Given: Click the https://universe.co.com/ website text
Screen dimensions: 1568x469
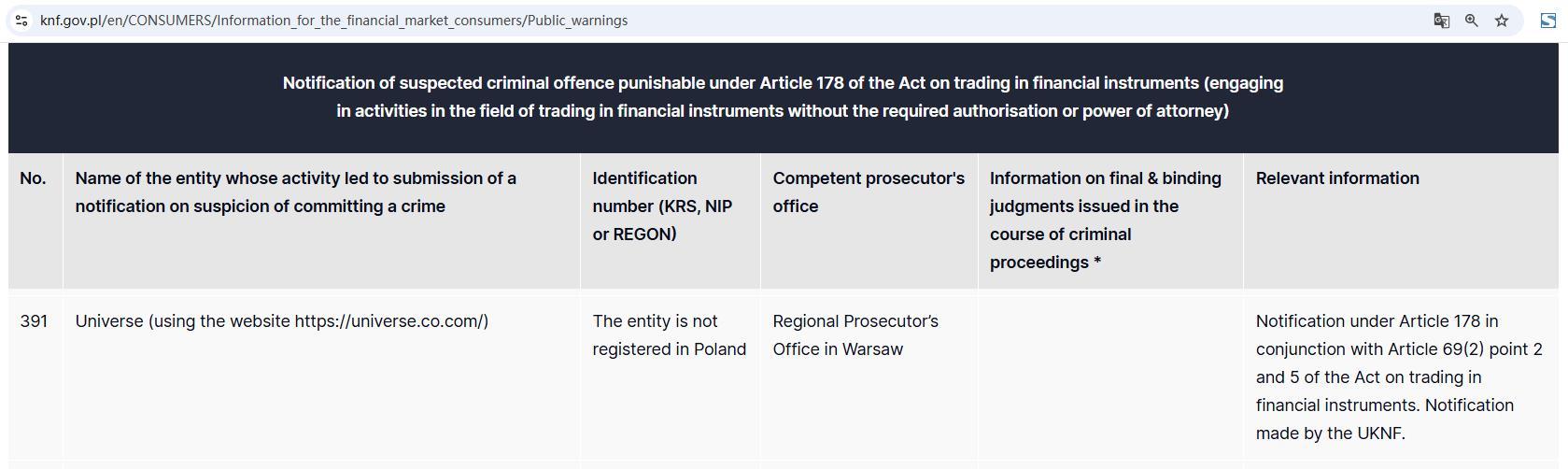Looking at the screenshot, I should (x=388, y=321).
